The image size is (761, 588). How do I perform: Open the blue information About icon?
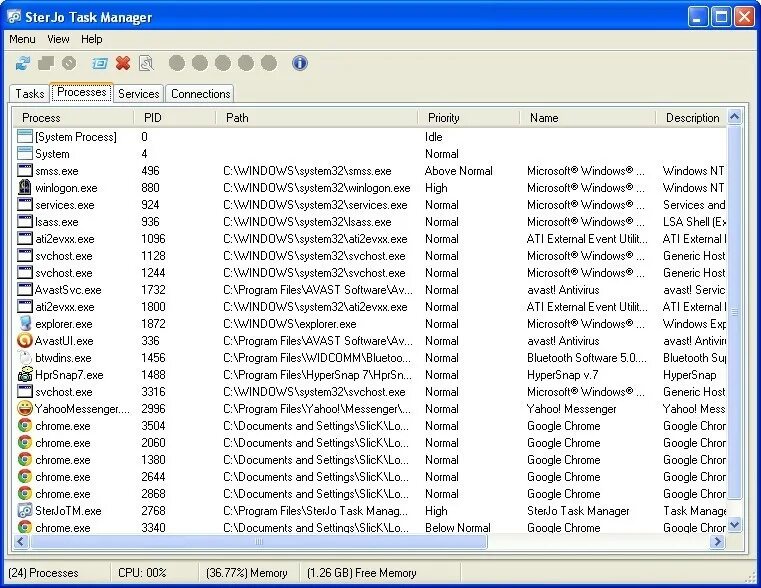point(300,63)
